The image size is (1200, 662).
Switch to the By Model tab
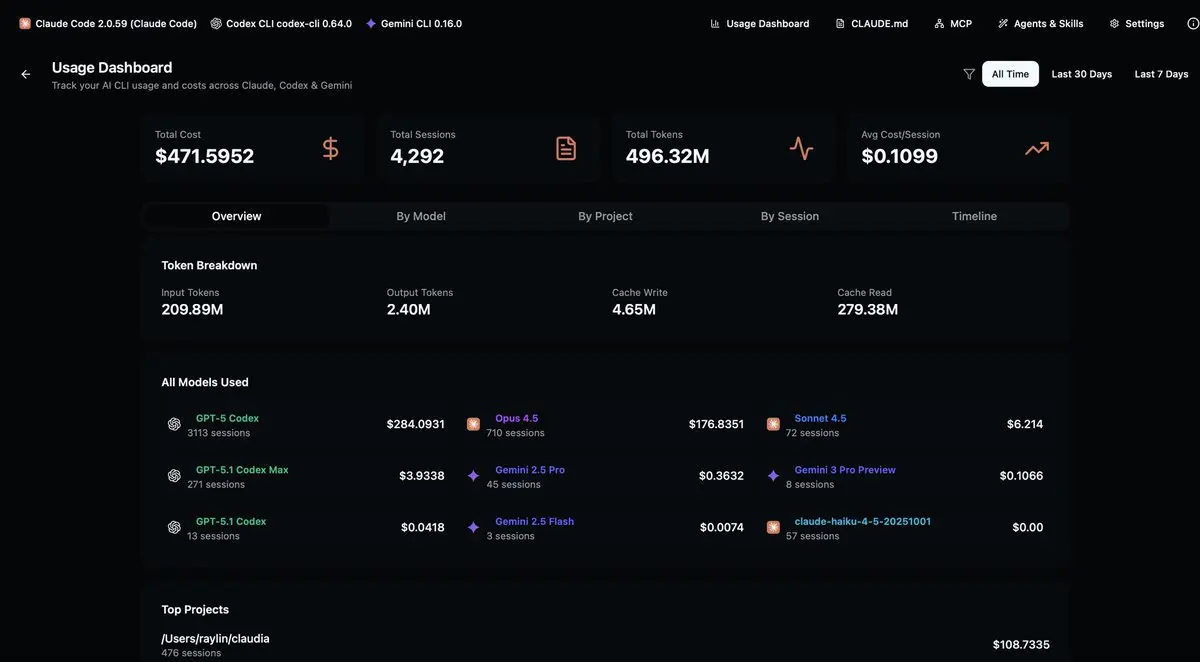point(421,216)
